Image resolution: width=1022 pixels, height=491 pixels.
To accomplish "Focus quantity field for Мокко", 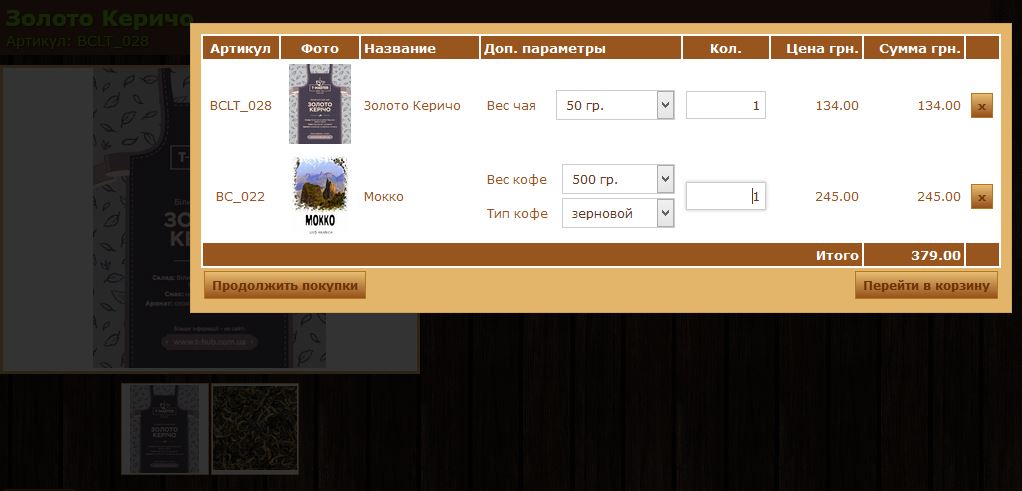I will (x=725, y=196).
